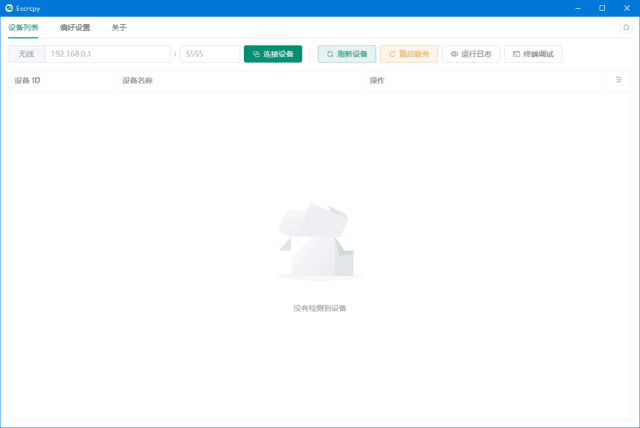The height and width of the screenshot is (428, 640).
Task: Click the 无线 wireless label prefix
Action: (x=27, y=54)
